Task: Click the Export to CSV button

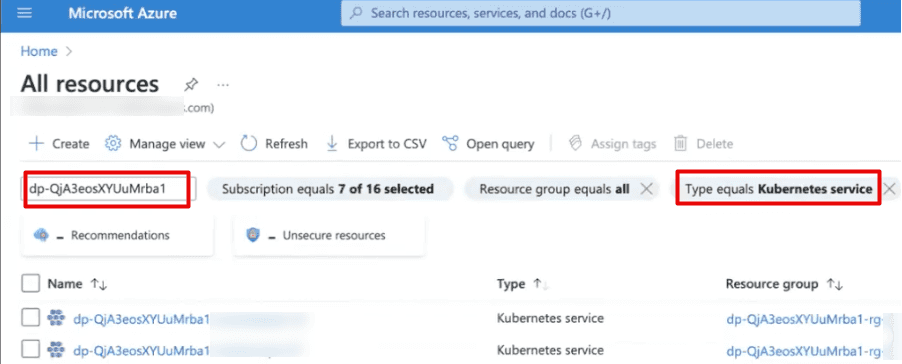Action: pyautogui.click(x=376, y=143)
